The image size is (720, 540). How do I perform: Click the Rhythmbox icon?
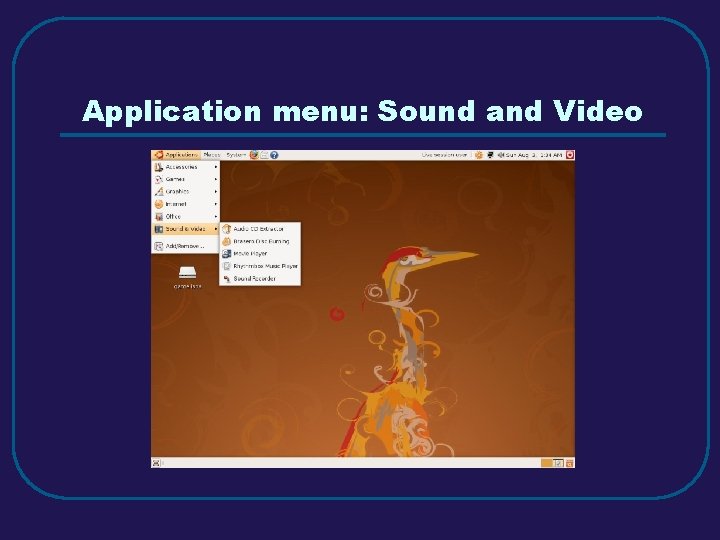(x=226, y=266)
